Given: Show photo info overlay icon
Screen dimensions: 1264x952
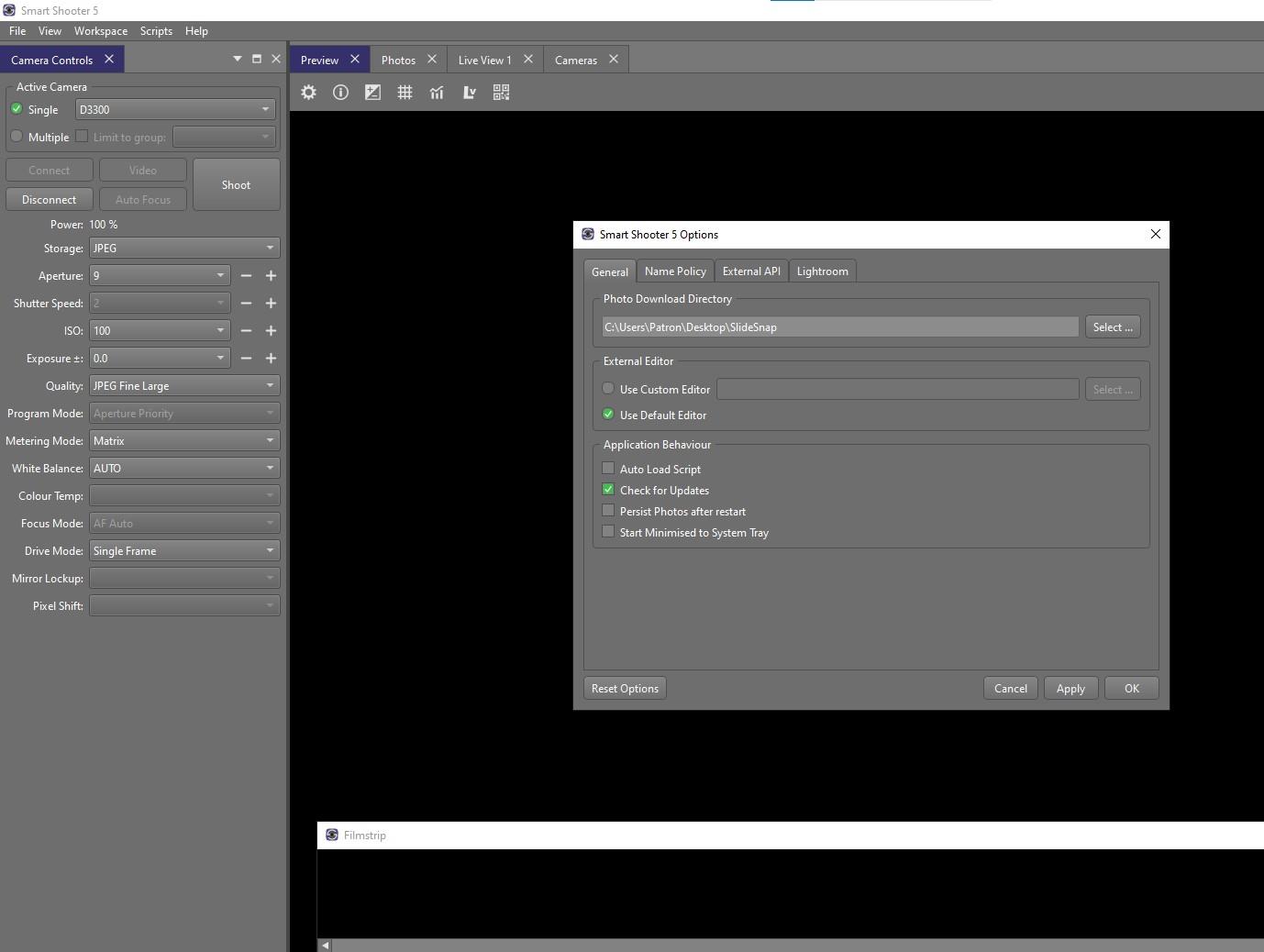Looking at the screenshot, I should point(340,93).
